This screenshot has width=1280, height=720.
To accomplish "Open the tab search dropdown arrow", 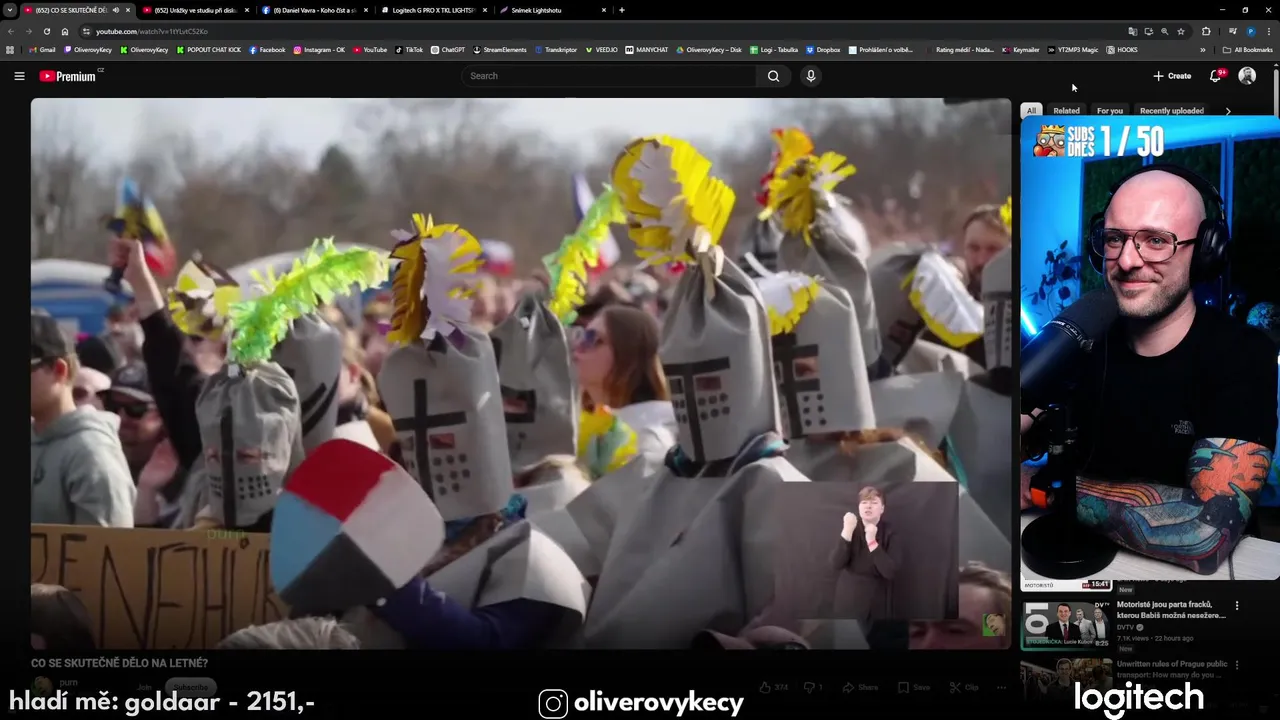I will click(x=9, y=10).
